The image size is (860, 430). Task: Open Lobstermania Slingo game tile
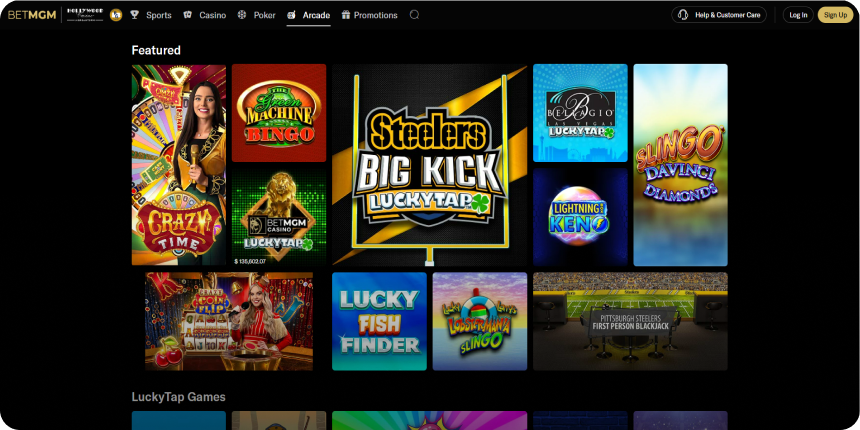click(x=480, y=321)
